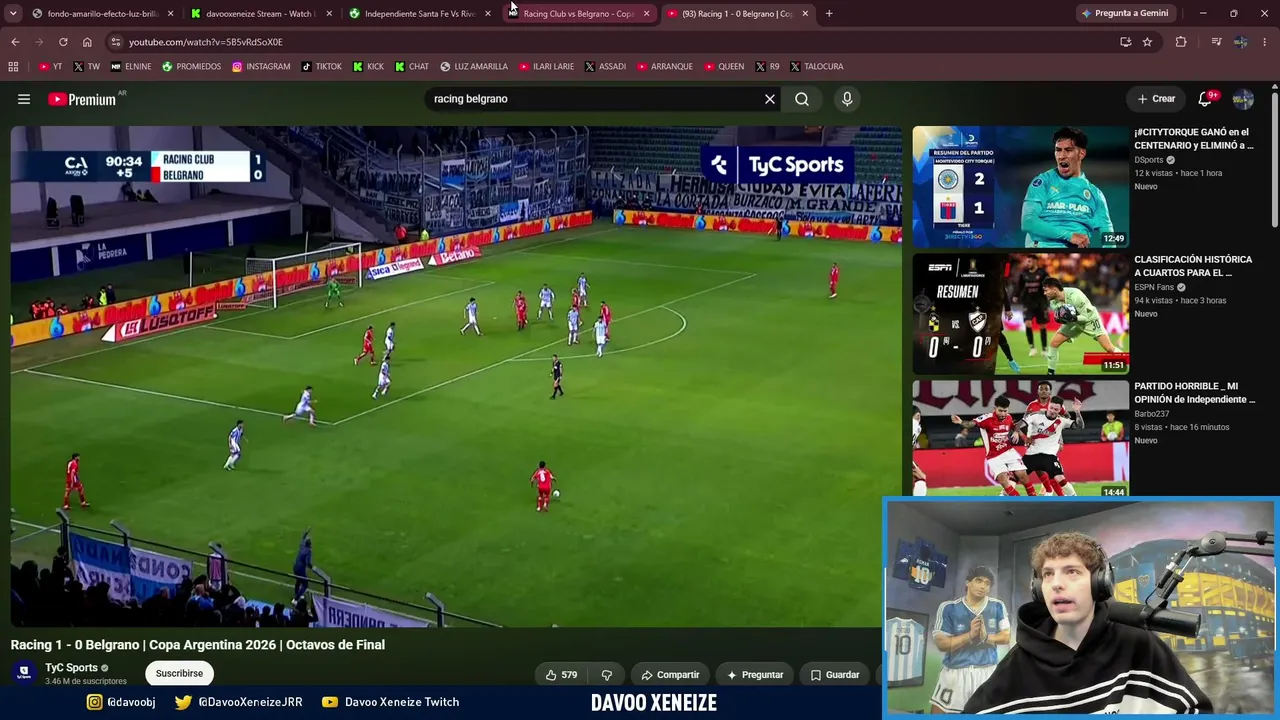Open a new browser tab
Image resolution: width=1280 pixels, height=720 pixels.
pos(829,14)
